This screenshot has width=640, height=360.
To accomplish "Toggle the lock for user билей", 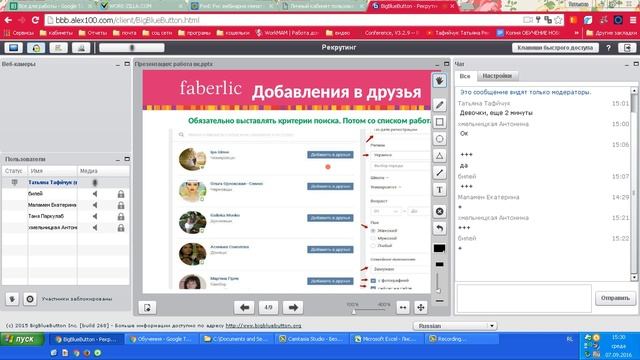I will click(x=121, y=194).
